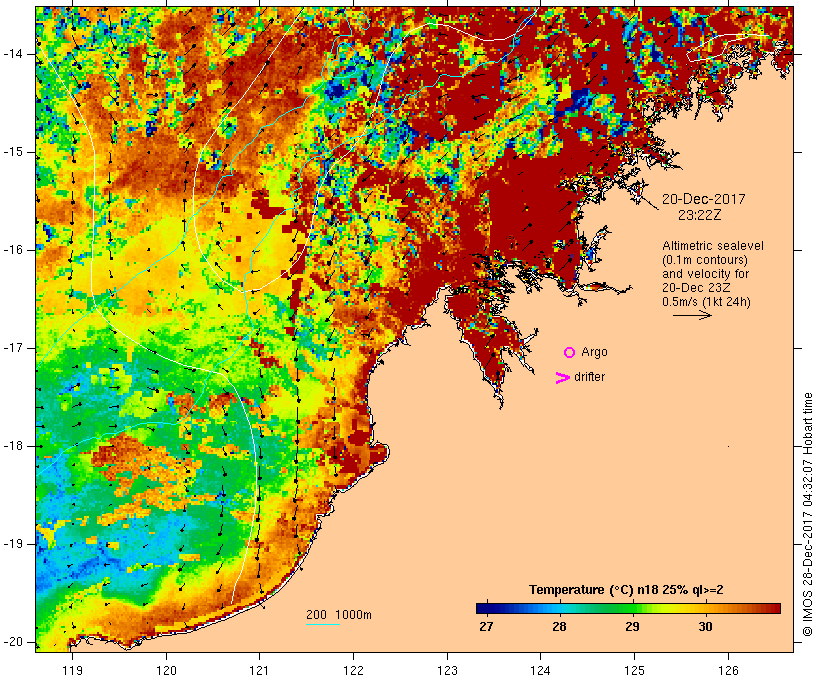Click latitude axis label '-14'
Viewport: 820px width, 680px height.
tap(12, 54)
